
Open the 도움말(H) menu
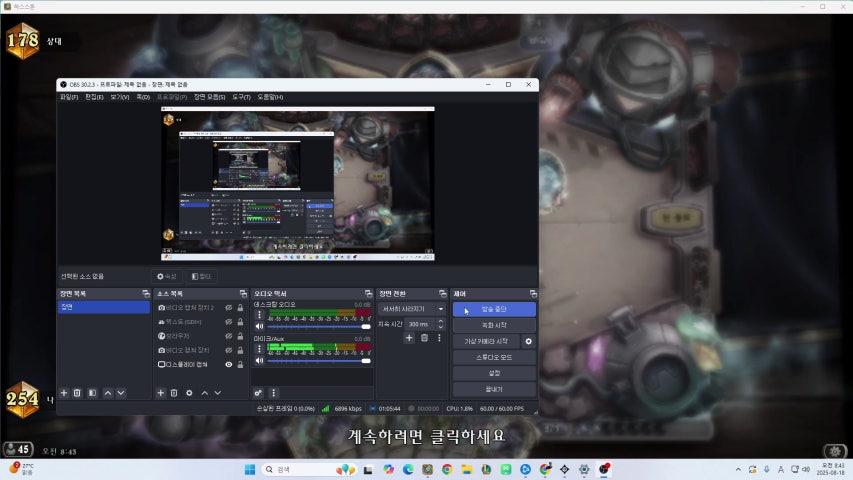tap(270, 97)
